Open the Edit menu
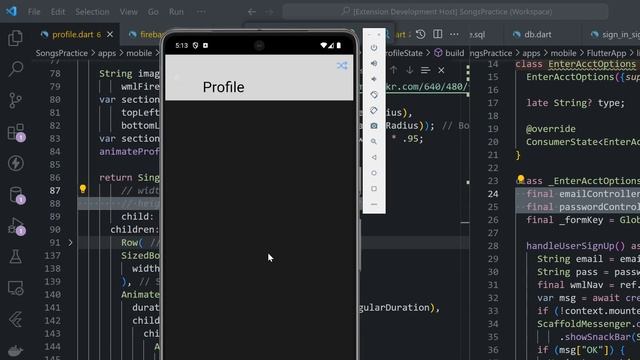 pos(58,12)
